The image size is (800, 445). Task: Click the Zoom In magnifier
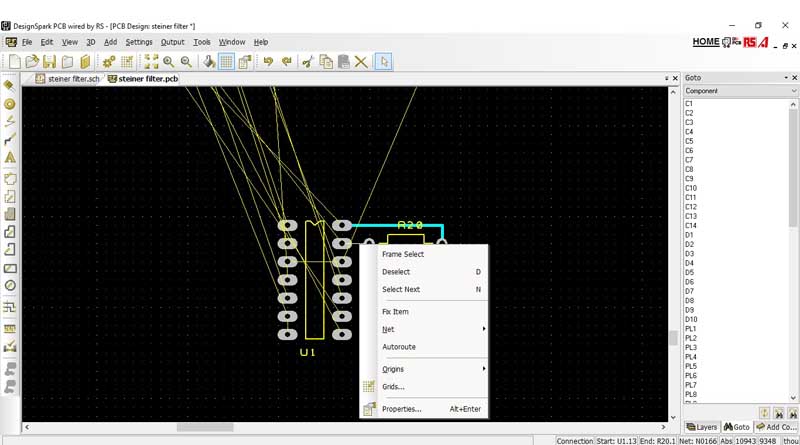(168, 62)
